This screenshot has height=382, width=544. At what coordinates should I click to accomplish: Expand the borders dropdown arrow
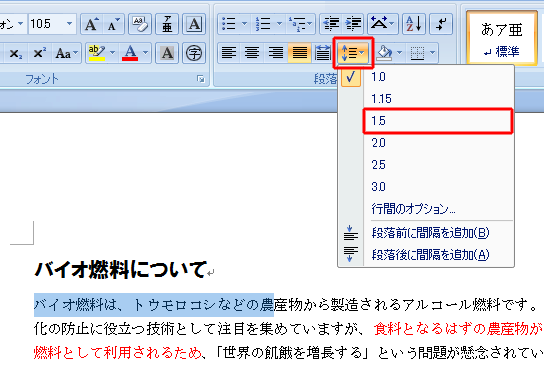point(433,53)
